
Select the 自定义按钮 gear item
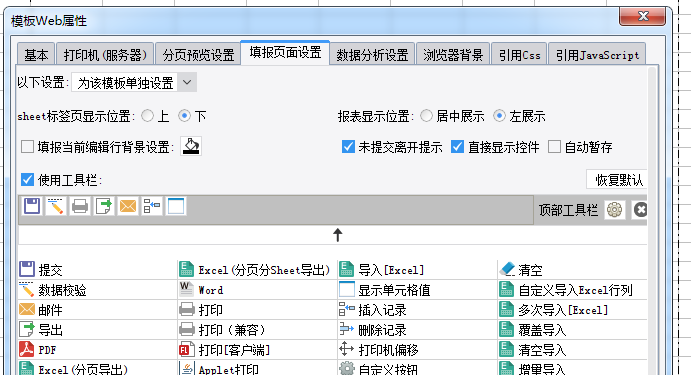click(379, 368)
